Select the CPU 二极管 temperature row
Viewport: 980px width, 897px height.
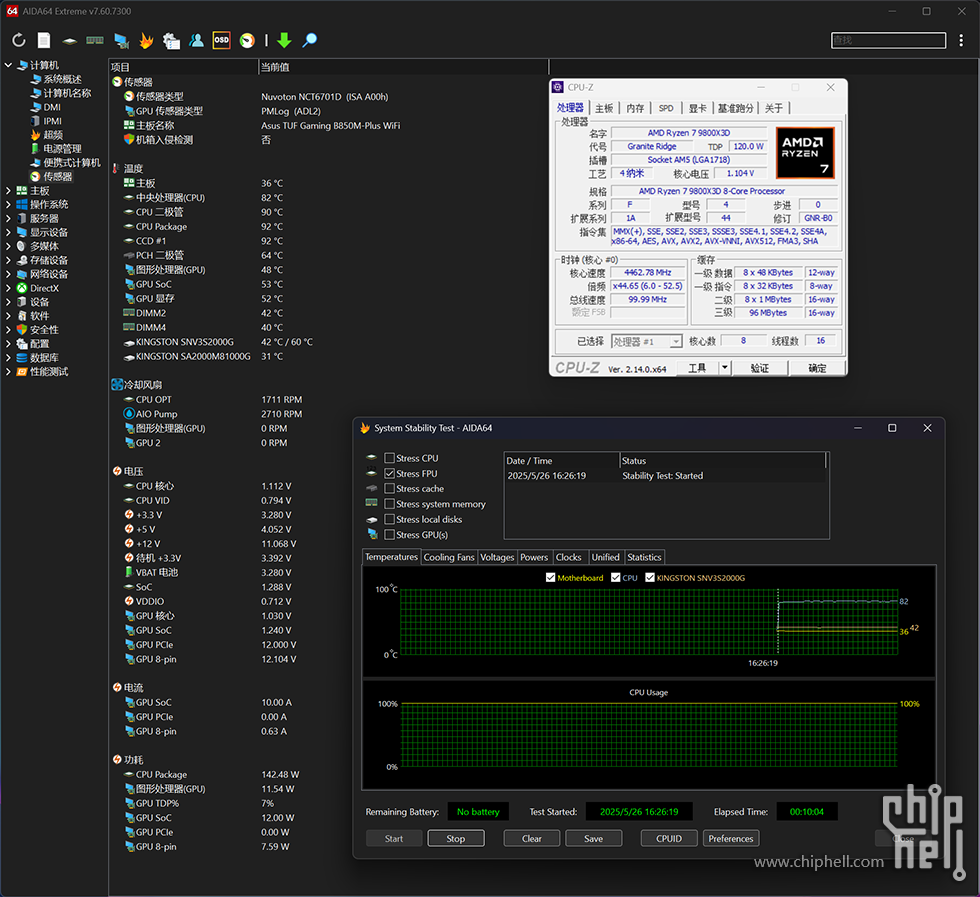(x=329, y=212)
